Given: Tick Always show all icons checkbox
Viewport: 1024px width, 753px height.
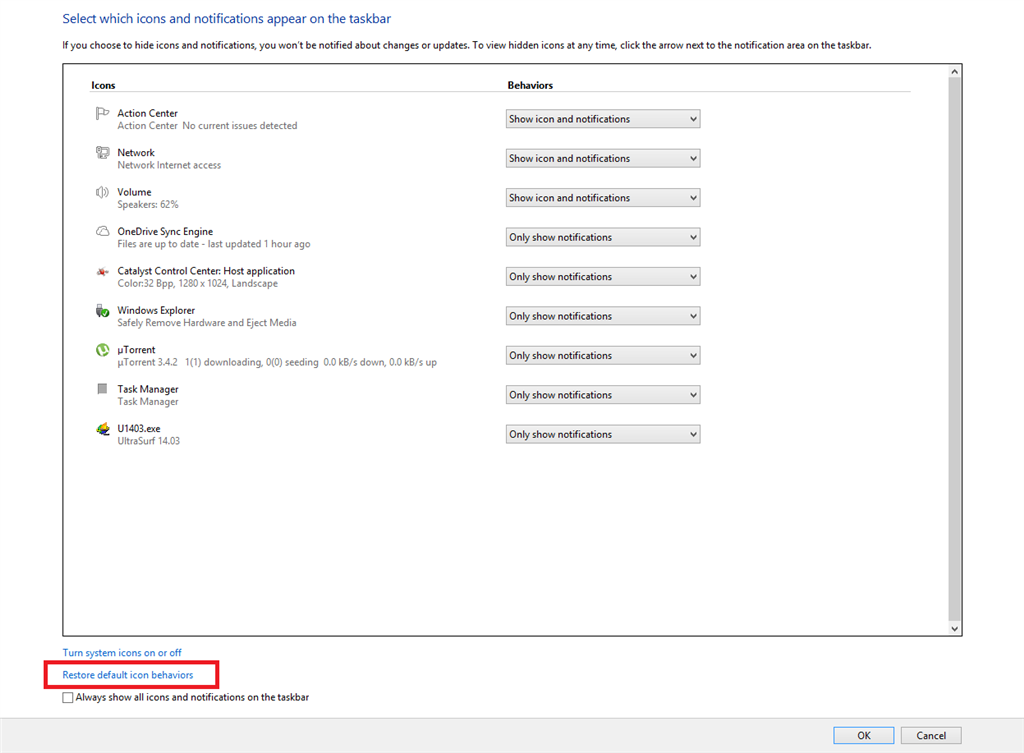Looking at the screenshot, I should pyautogui.click(x=68, y=697).
